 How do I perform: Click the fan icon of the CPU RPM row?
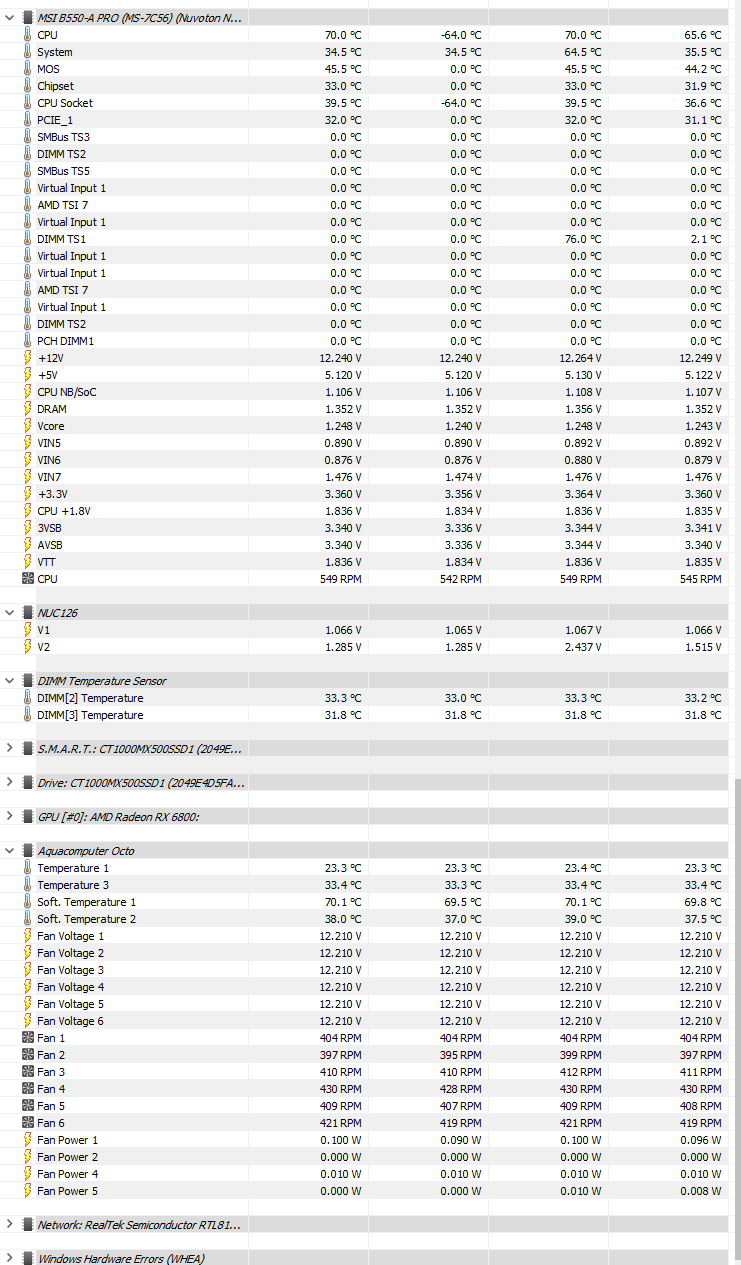pyautogui.click(x=28, y=579)
